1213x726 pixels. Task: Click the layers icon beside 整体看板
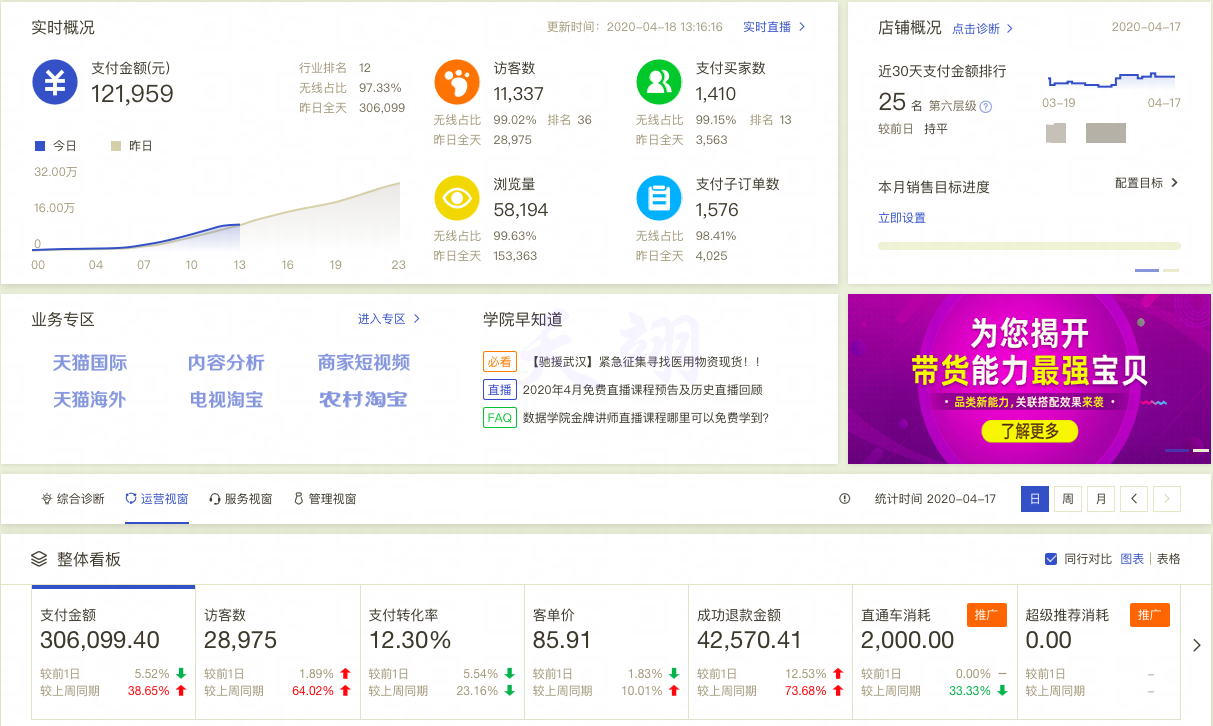39,559
